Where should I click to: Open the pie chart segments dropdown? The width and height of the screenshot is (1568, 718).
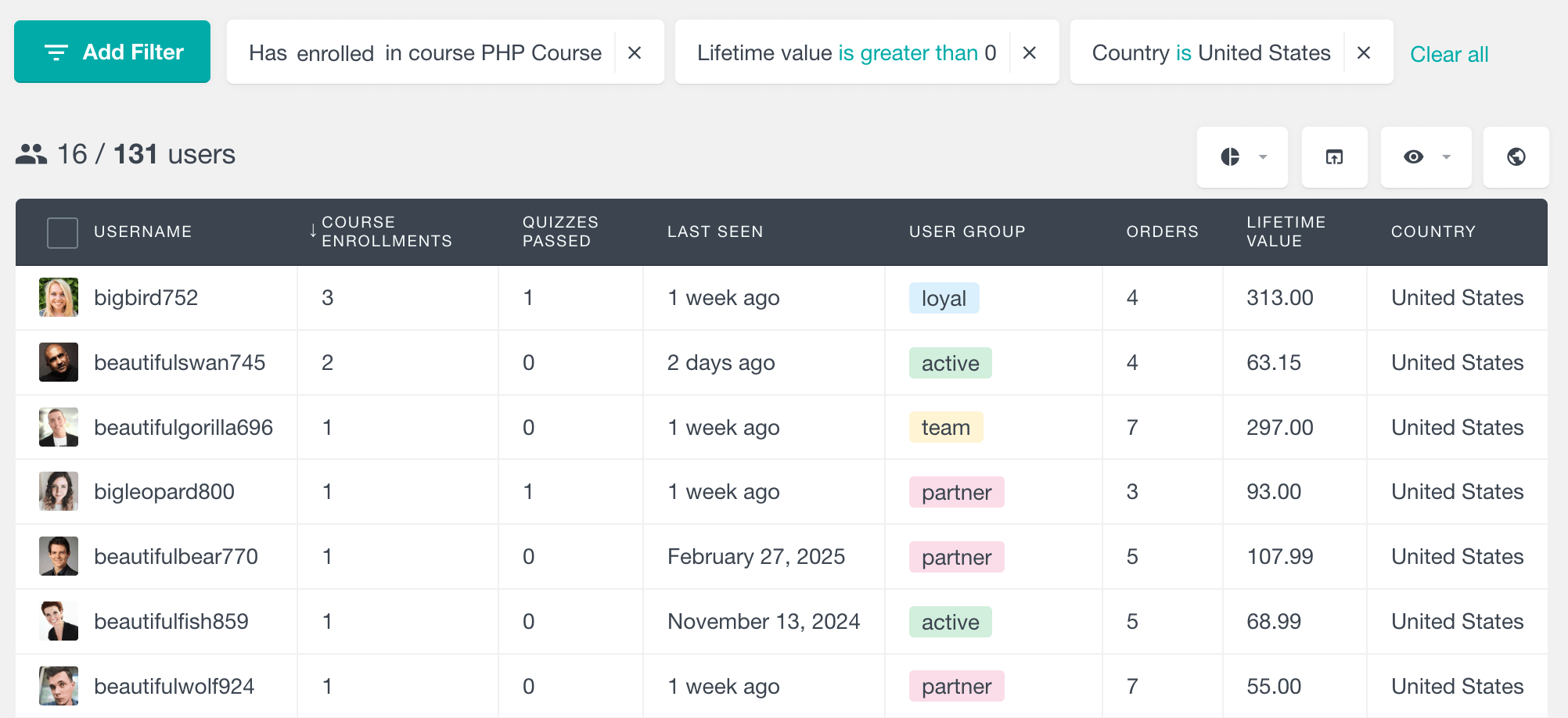[x=1242, y=157]
